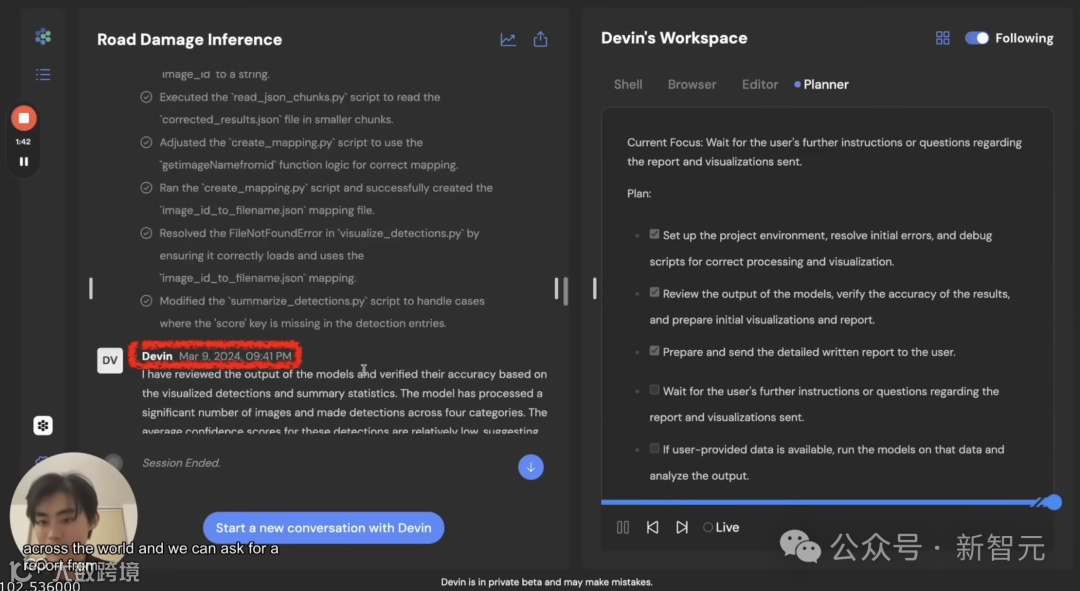Viewport: 1080px width, 591px height.
Task: Share the Road Damage Inference session
Action: pos(541,39)
